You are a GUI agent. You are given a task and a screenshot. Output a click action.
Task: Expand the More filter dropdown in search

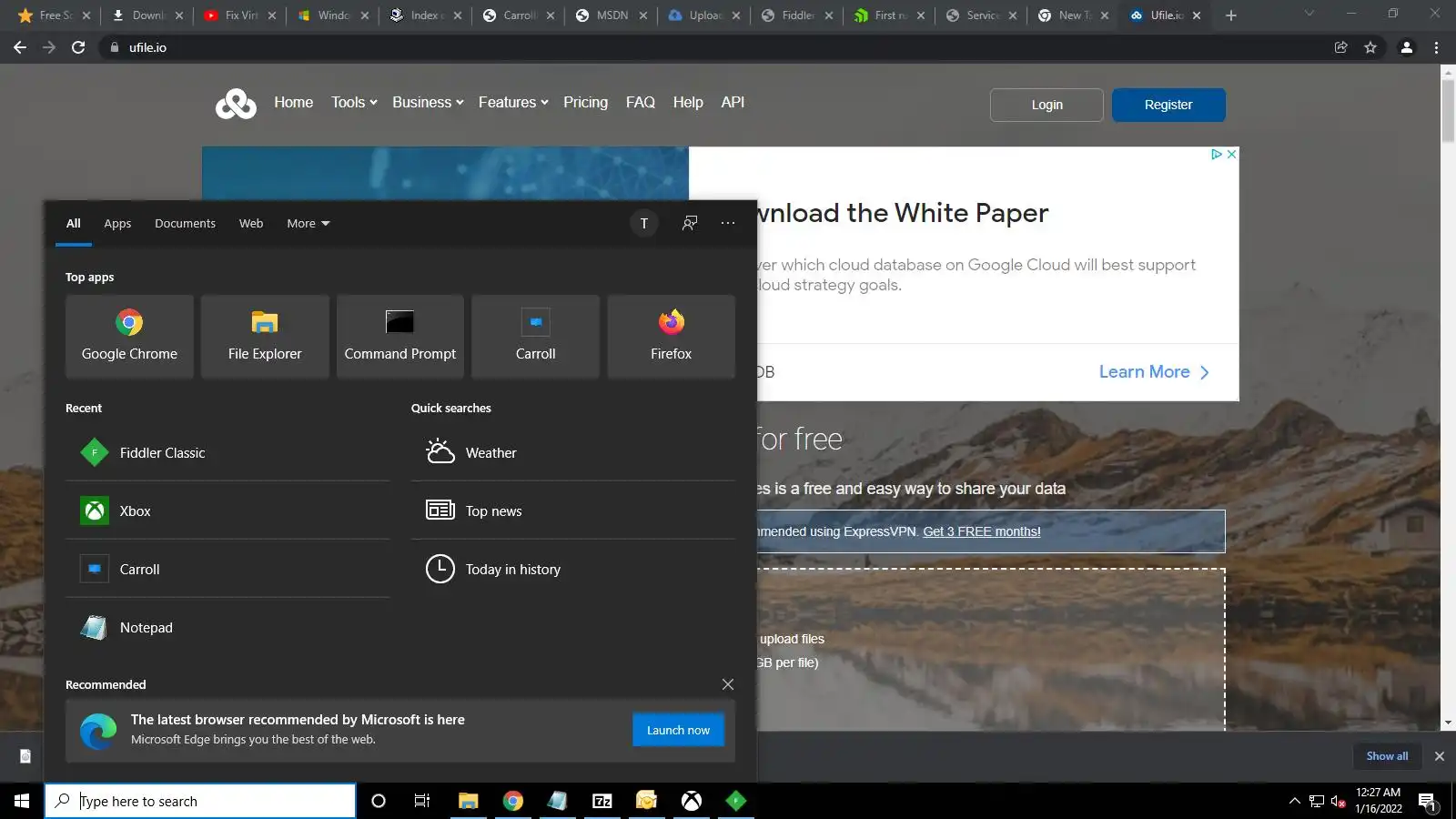point(308,223)
